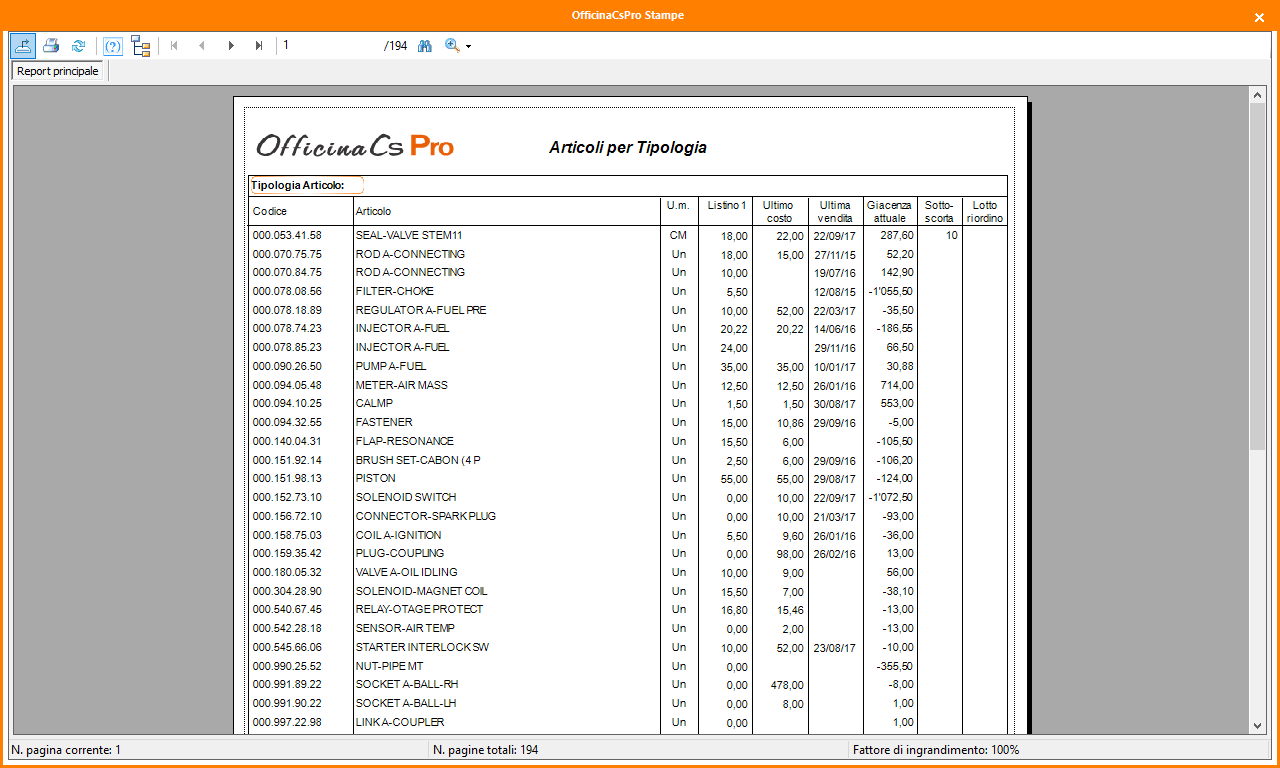
Task: Click ultimo costo value 478,00
Action: [786, 684]
